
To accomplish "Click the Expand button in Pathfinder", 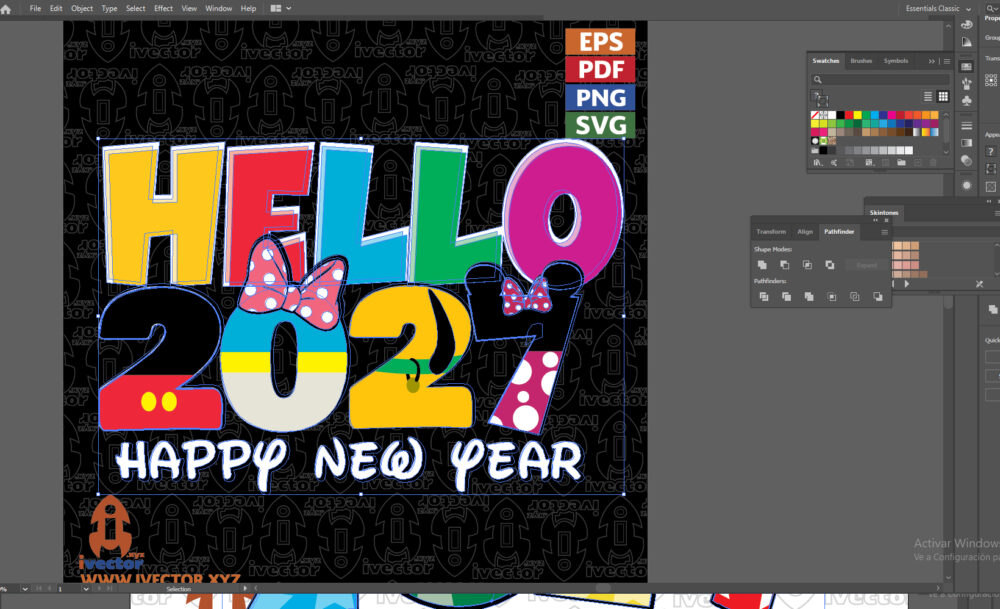I will click(x=865, y=265).
